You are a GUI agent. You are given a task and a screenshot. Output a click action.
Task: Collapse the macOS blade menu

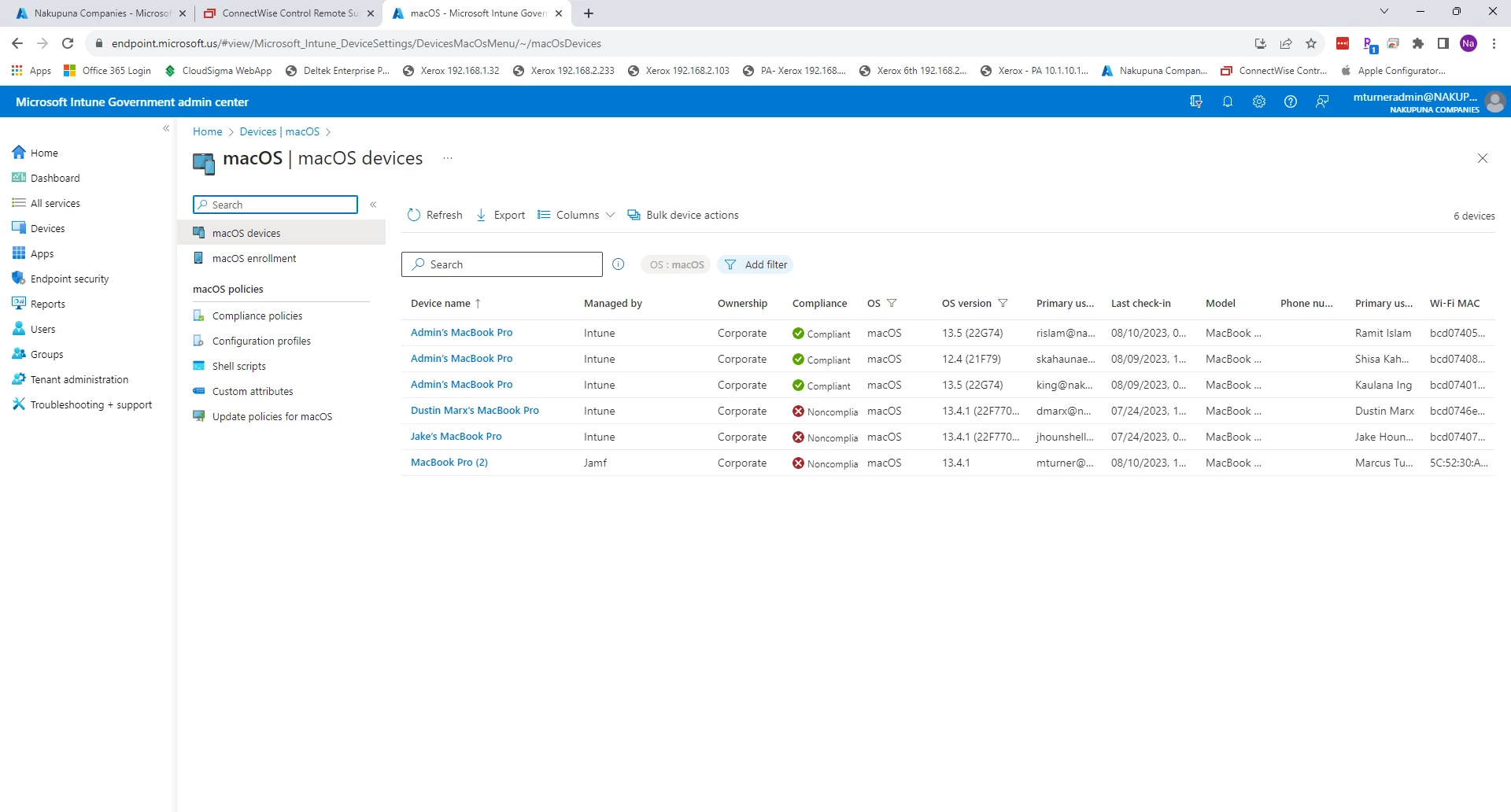point(373,205)
